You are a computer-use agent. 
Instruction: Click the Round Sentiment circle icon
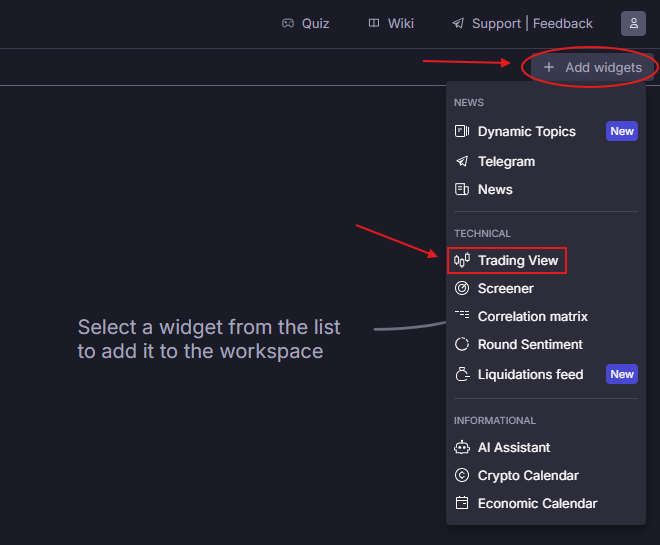coord(462,344)
